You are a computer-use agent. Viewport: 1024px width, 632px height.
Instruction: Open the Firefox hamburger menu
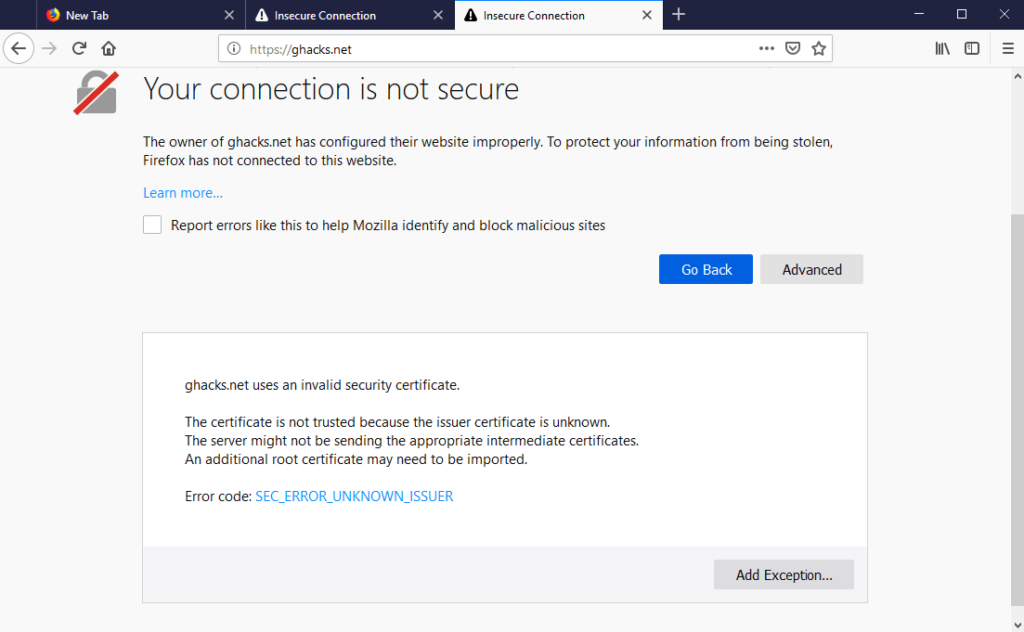(1008, 48)
